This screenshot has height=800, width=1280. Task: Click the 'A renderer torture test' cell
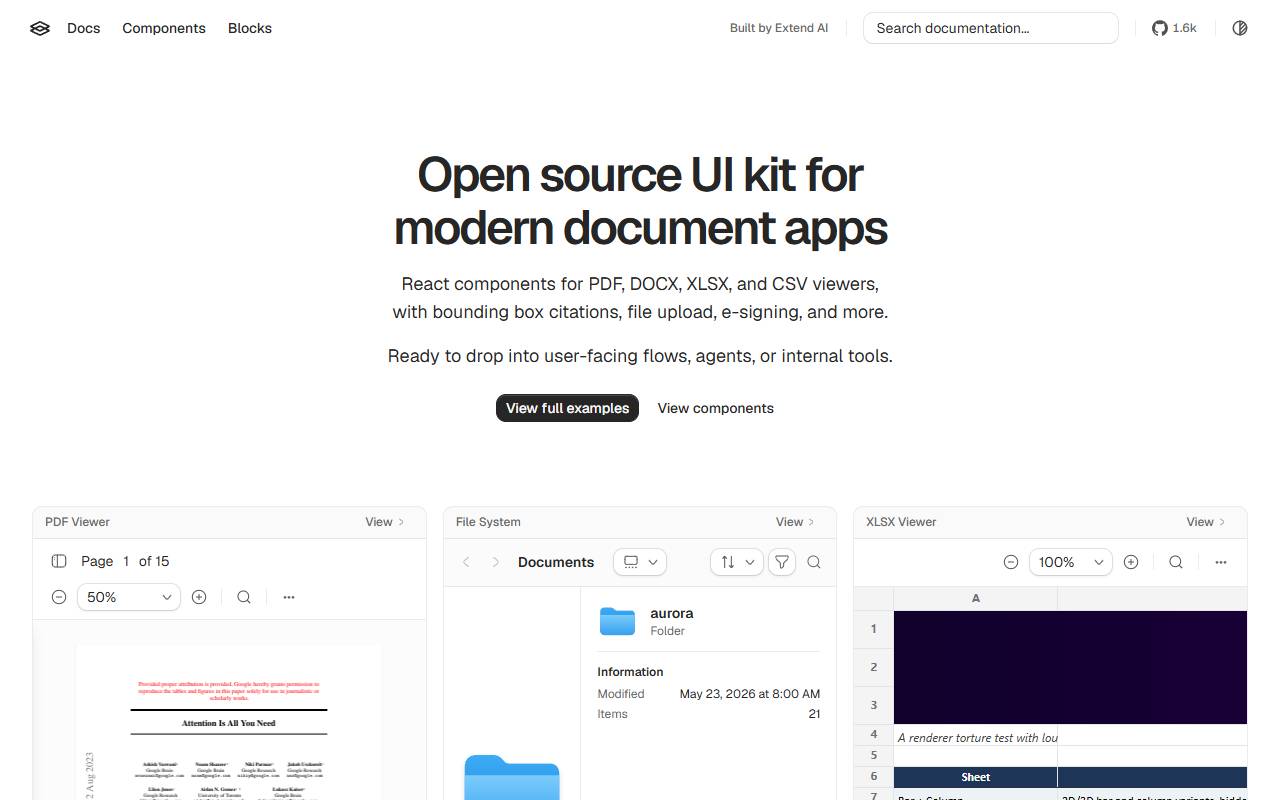pos(976,737)
